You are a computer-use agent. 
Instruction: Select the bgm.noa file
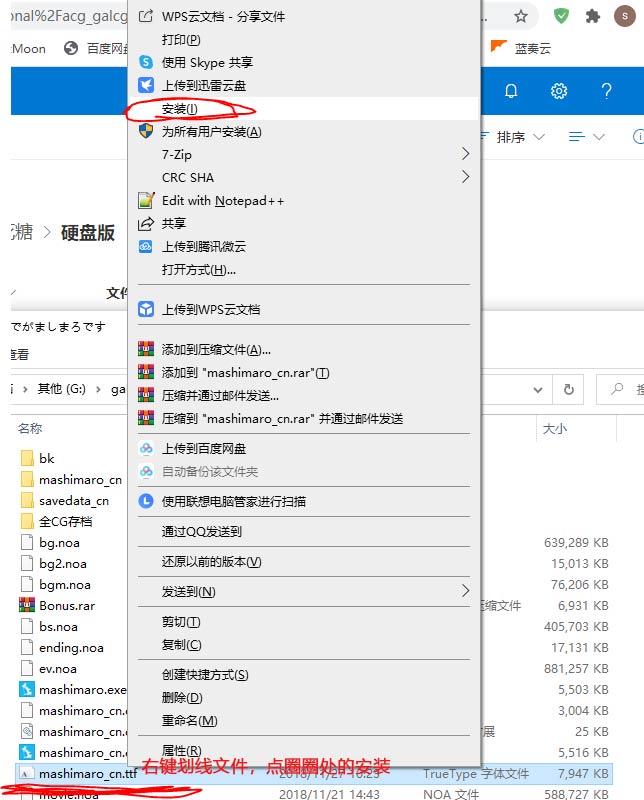point(64,584)
